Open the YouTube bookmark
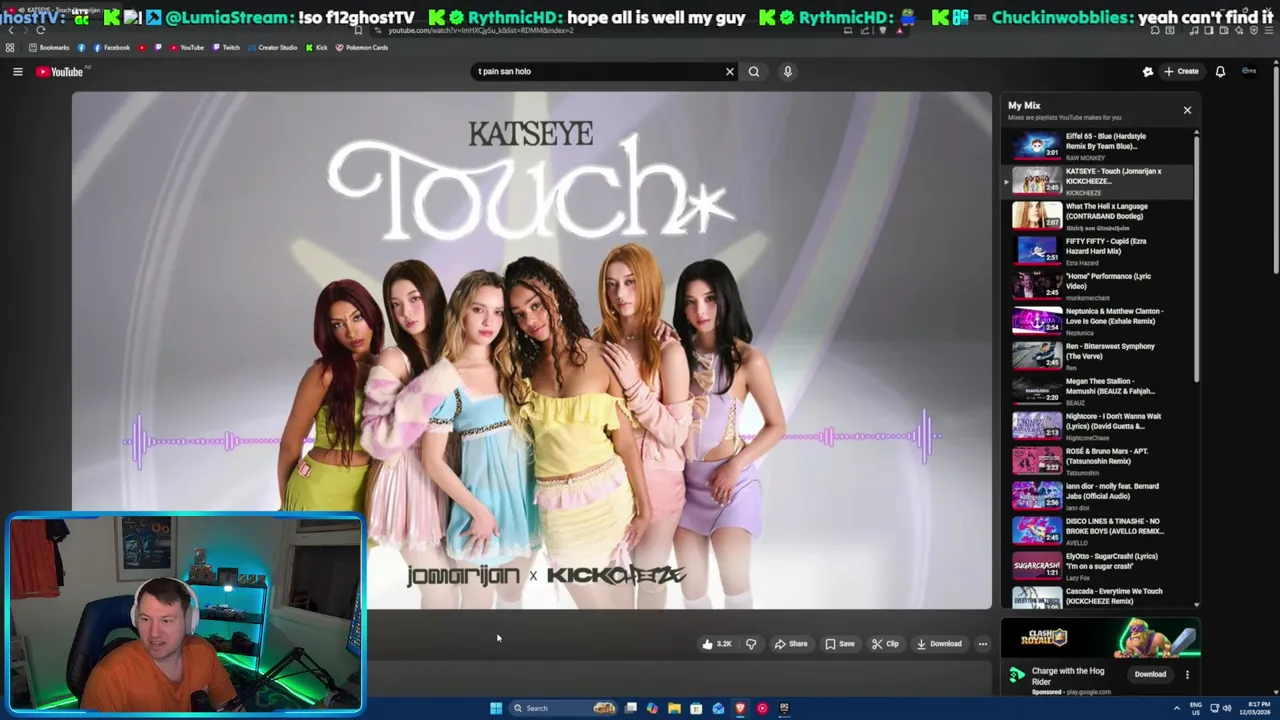 click(x=186, y=47)
